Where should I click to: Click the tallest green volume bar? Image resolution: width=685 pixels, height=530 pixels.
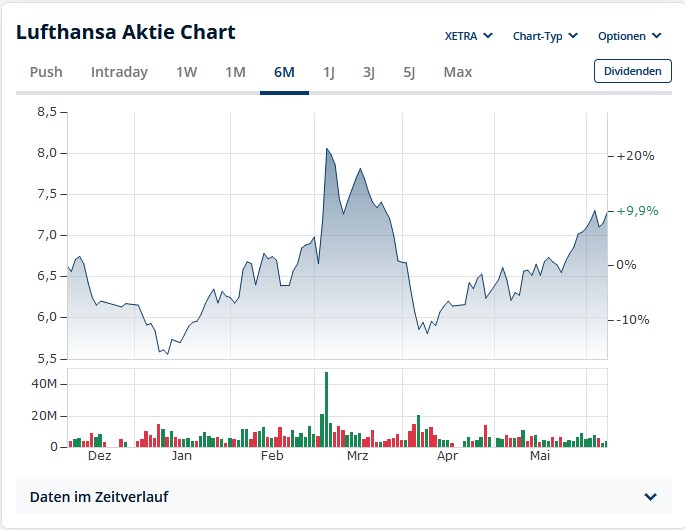327,410
